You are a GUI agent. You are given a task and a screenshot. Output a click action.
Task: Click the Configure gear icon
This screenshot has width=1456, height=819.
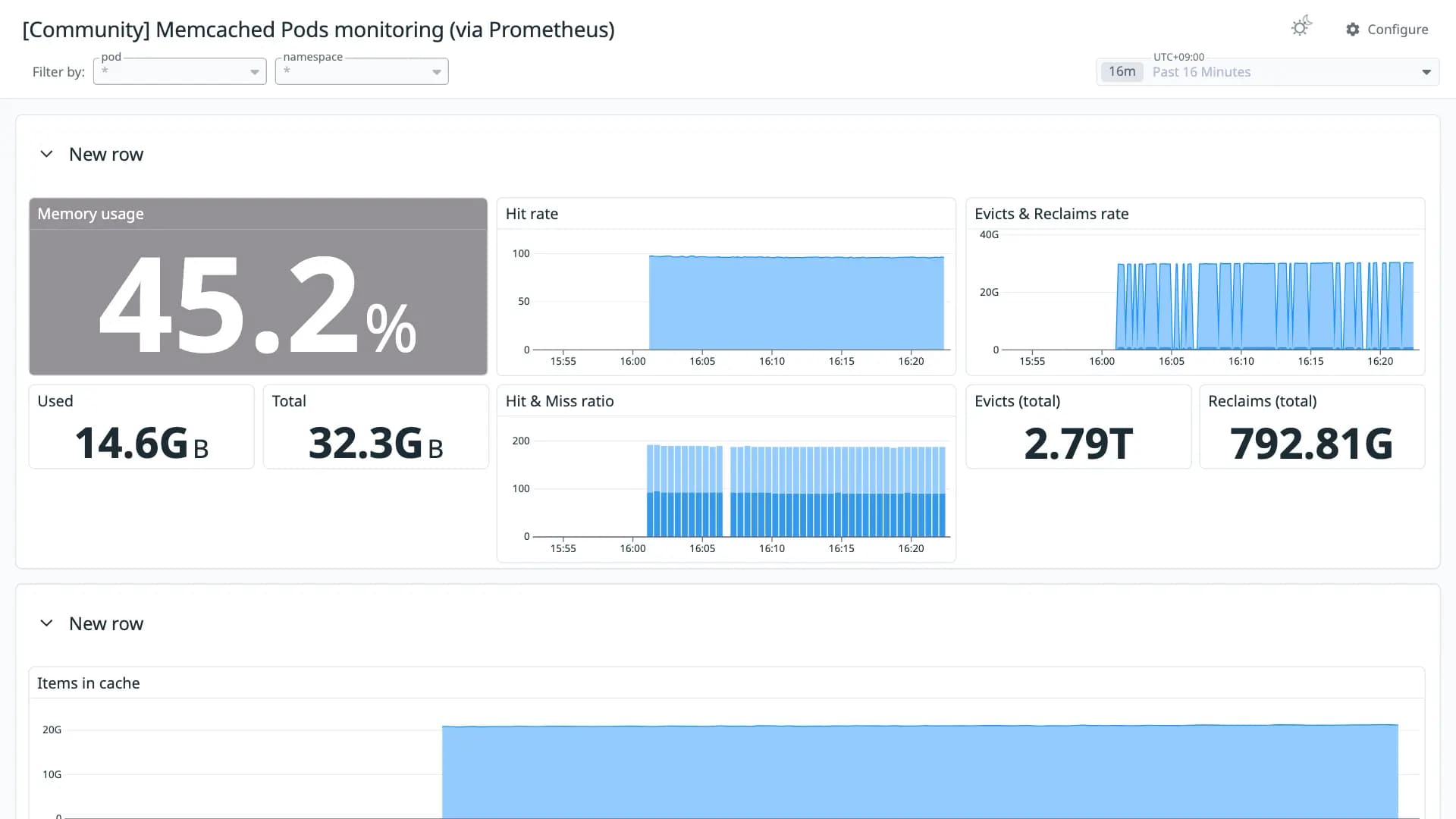coord(1353,30)
